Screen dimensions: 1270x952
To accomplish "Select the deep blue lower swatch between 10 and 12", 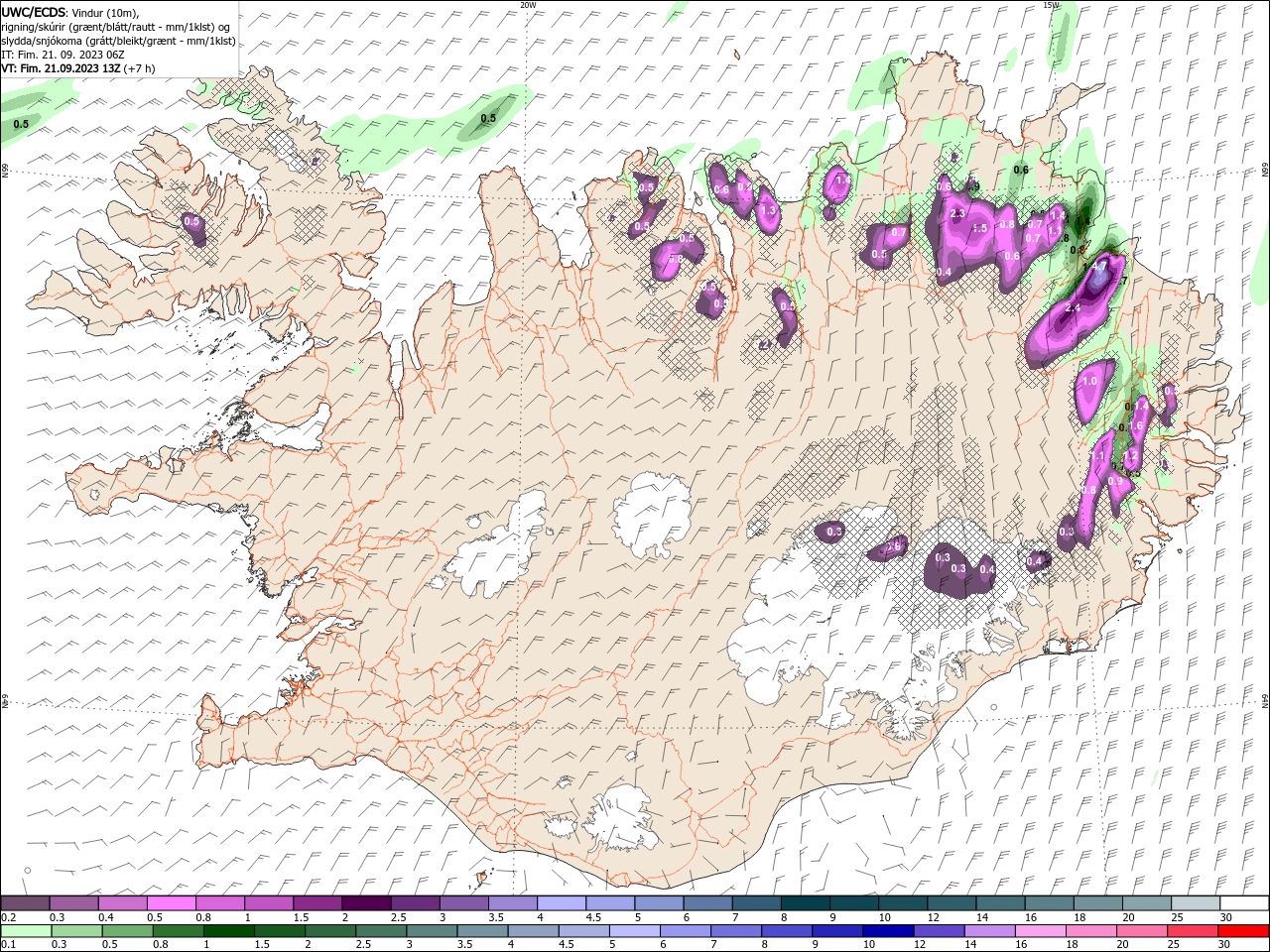I will point(886,931).
